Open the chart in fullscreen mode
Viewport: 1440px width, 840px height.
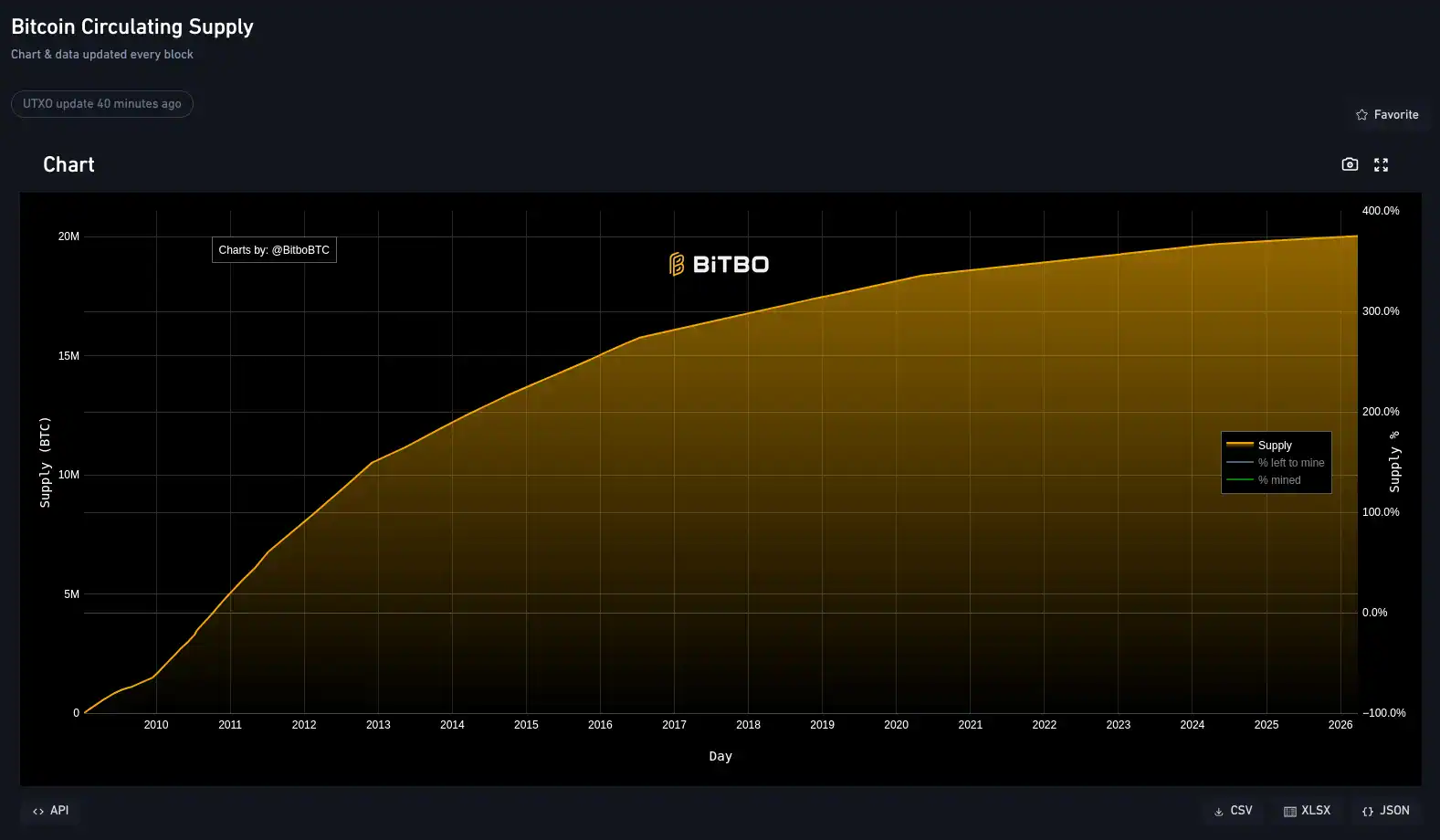1381,164
